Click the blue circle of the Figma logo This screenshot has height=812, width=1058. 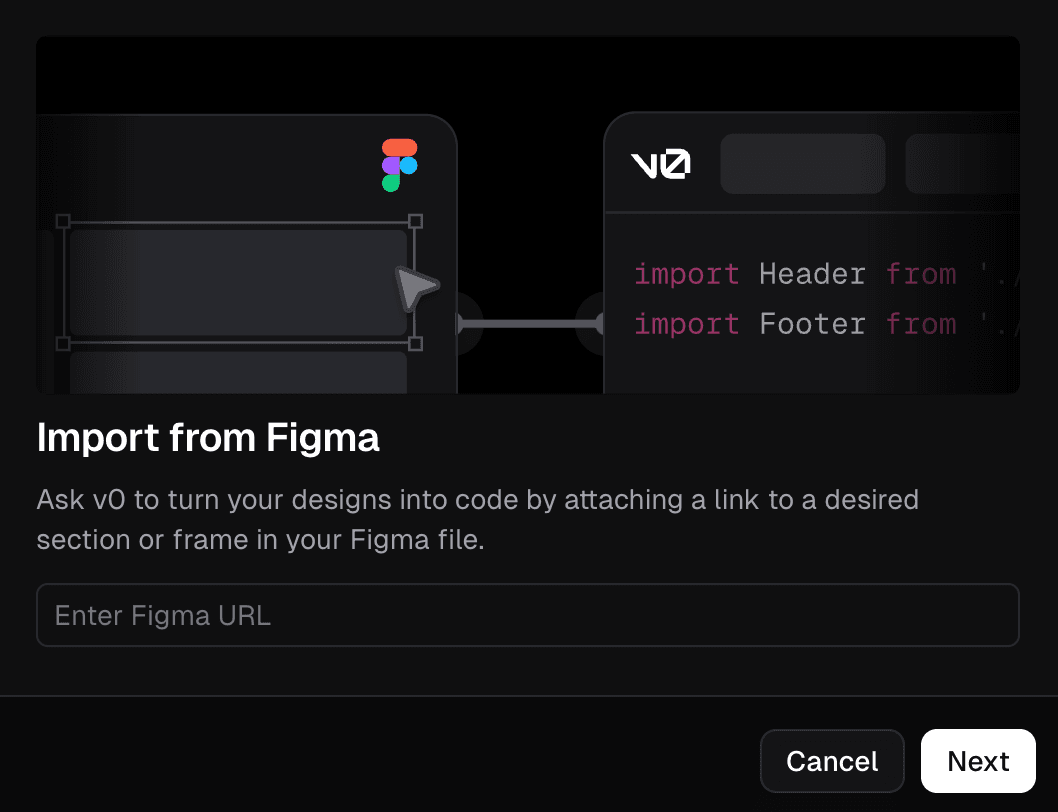408,165
